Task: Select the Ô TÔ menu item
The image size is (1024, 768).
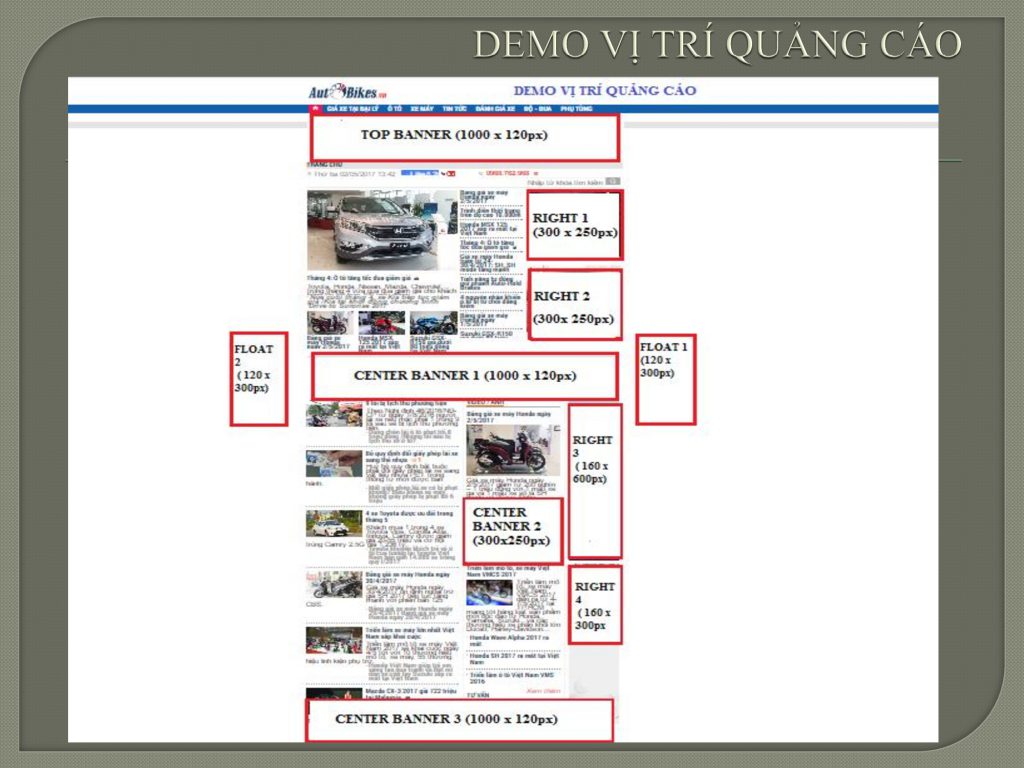Action: click(x=394, y=109)
